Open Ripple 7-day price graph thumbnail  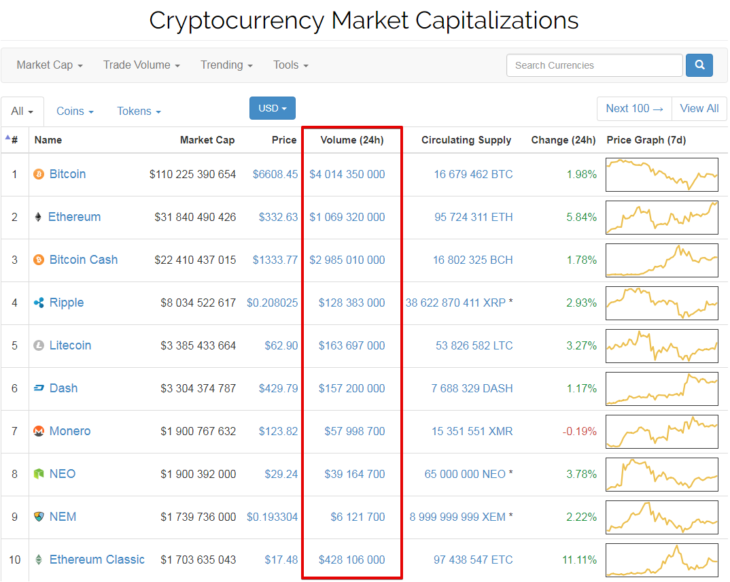click(x=662, y=303)
